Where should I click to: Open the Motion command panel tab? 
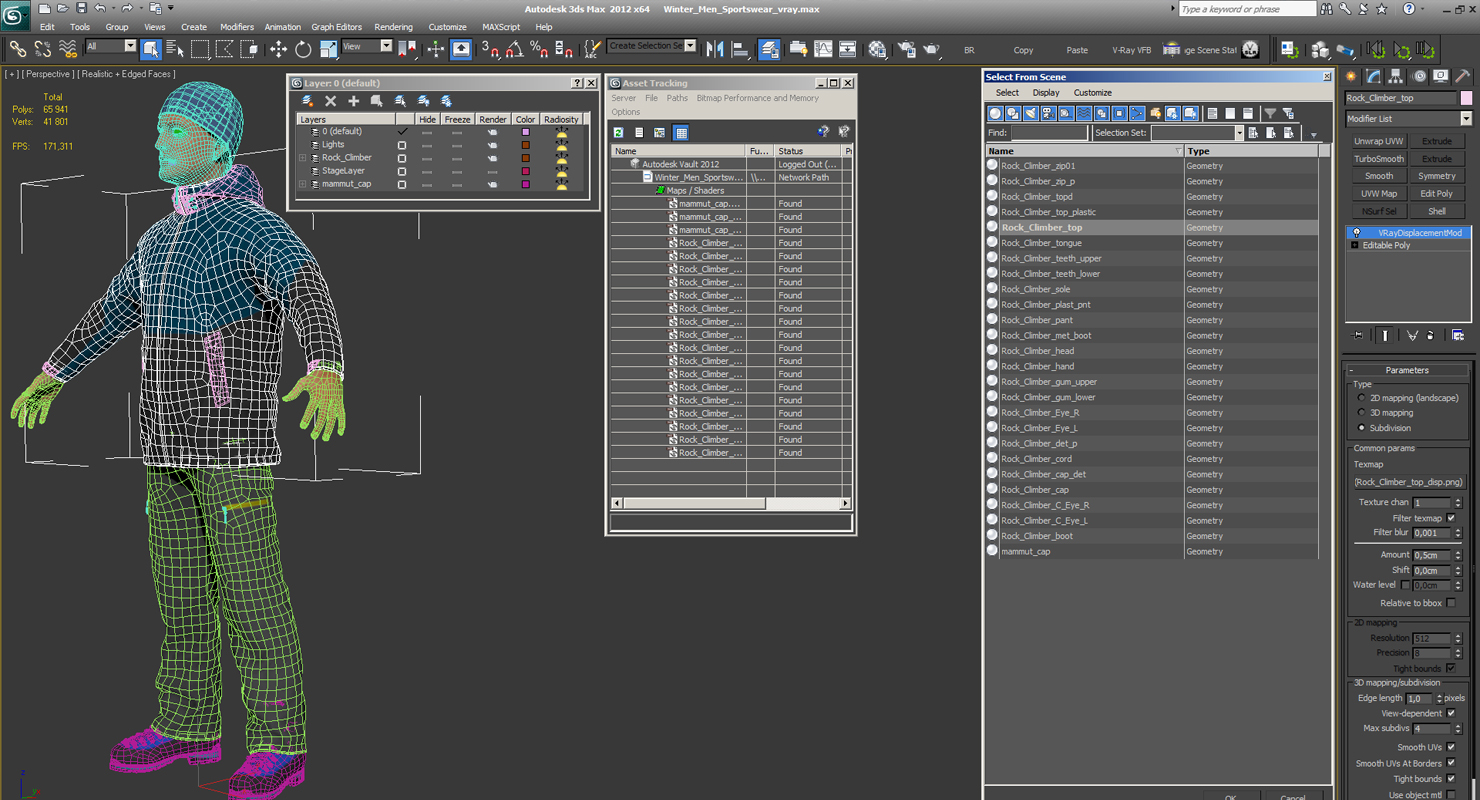pyautogui.click(x=1419, y=76)
